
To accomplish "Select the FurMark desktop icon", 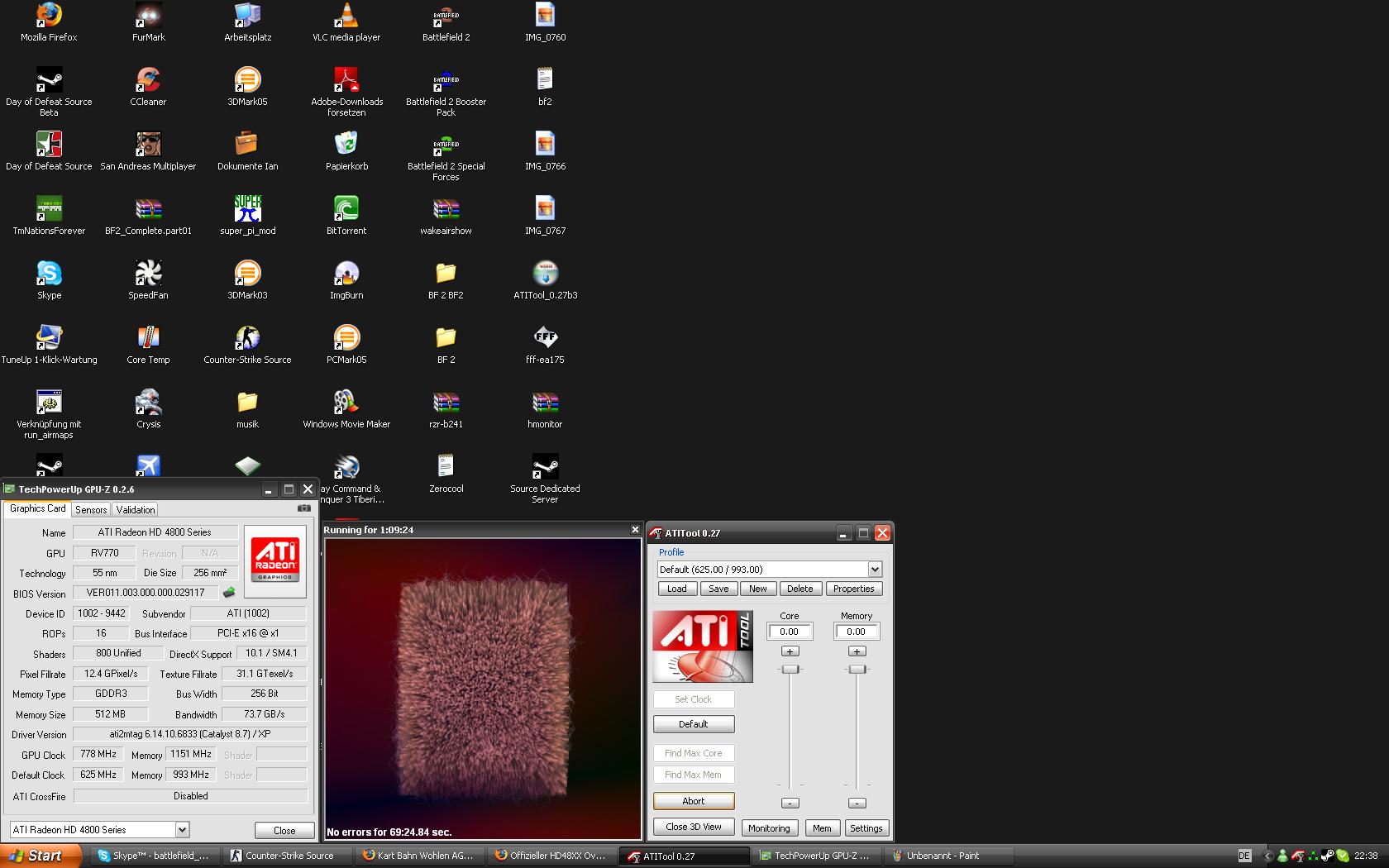I will click(x=149, y=22).
